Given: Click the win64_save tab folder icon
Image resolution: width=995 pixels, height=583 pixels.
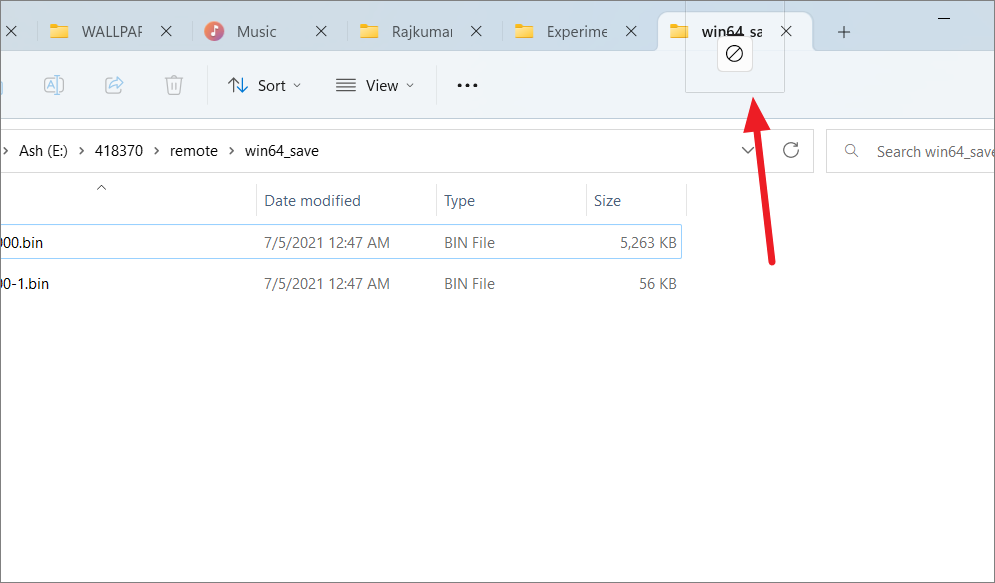Looking at the screenshot, I should coord(679,31).
